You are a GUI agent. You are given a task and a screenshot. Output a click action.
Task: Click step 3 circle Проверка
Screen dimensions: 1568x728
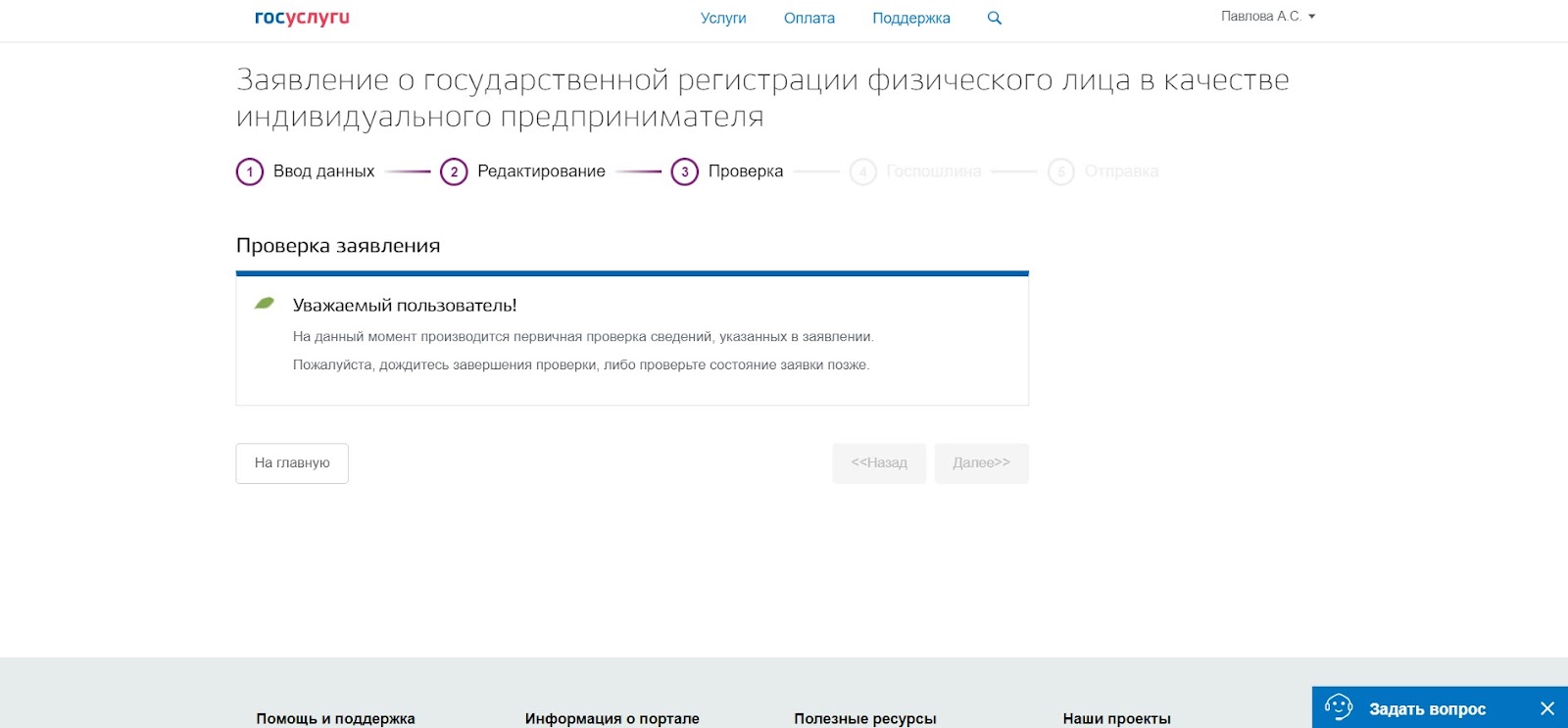click(x=684, y=171)
